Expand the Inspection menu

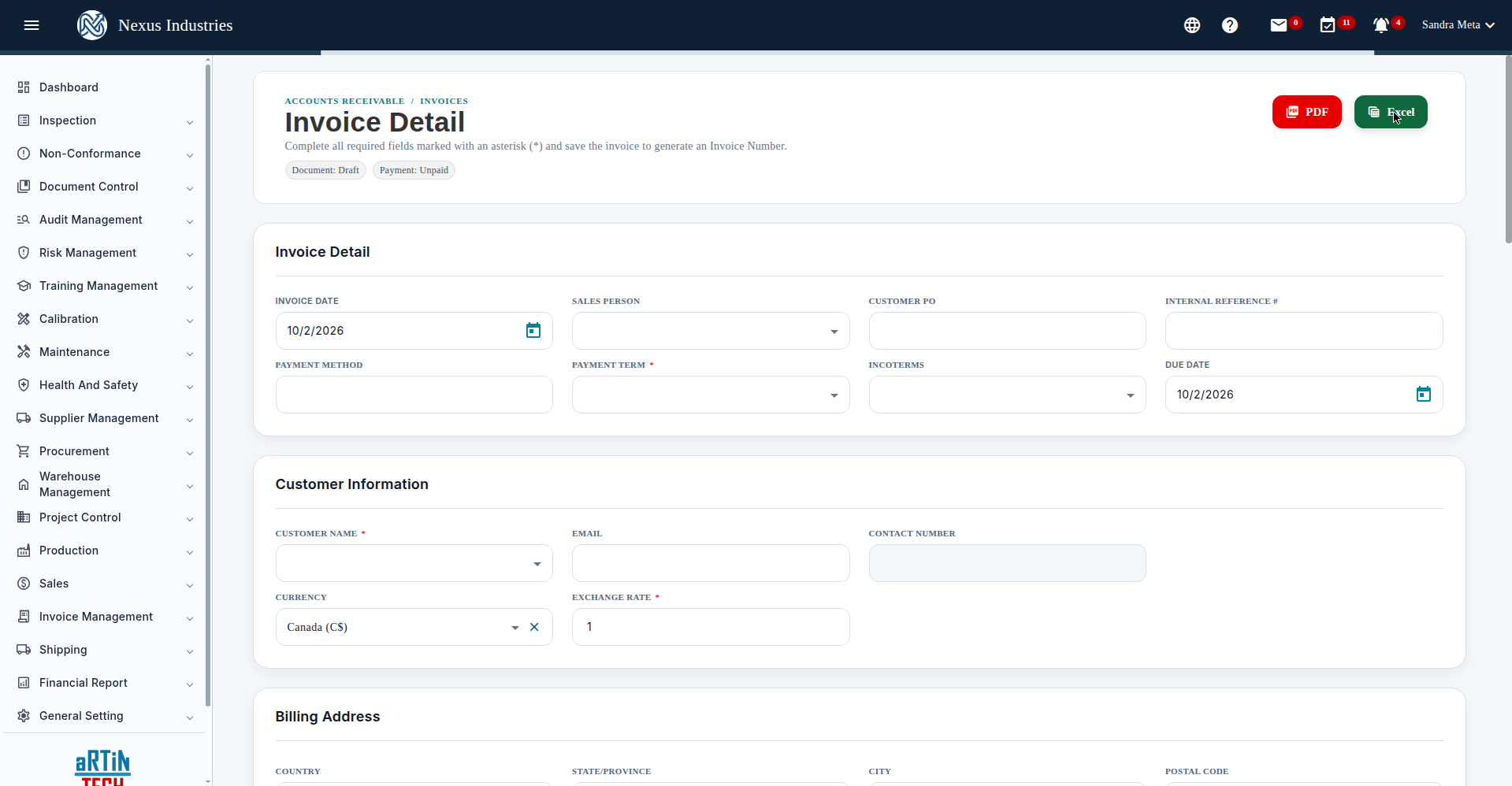106,120
